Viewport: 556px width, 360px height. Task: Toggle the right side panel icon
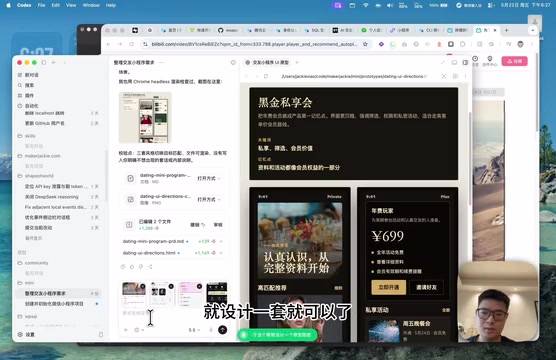465,62
